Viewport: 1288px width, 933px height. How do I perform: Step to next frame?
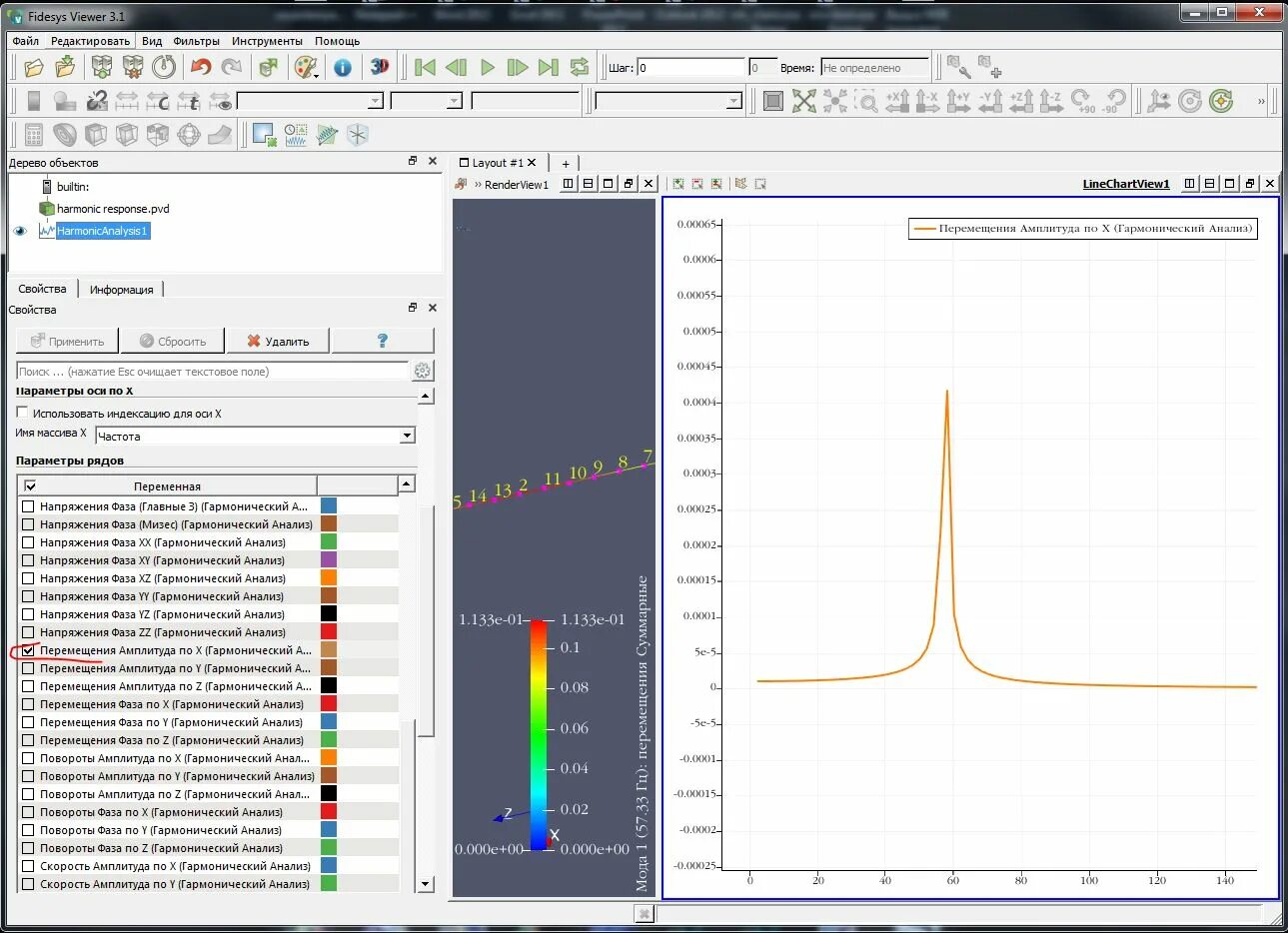point(518,67)
